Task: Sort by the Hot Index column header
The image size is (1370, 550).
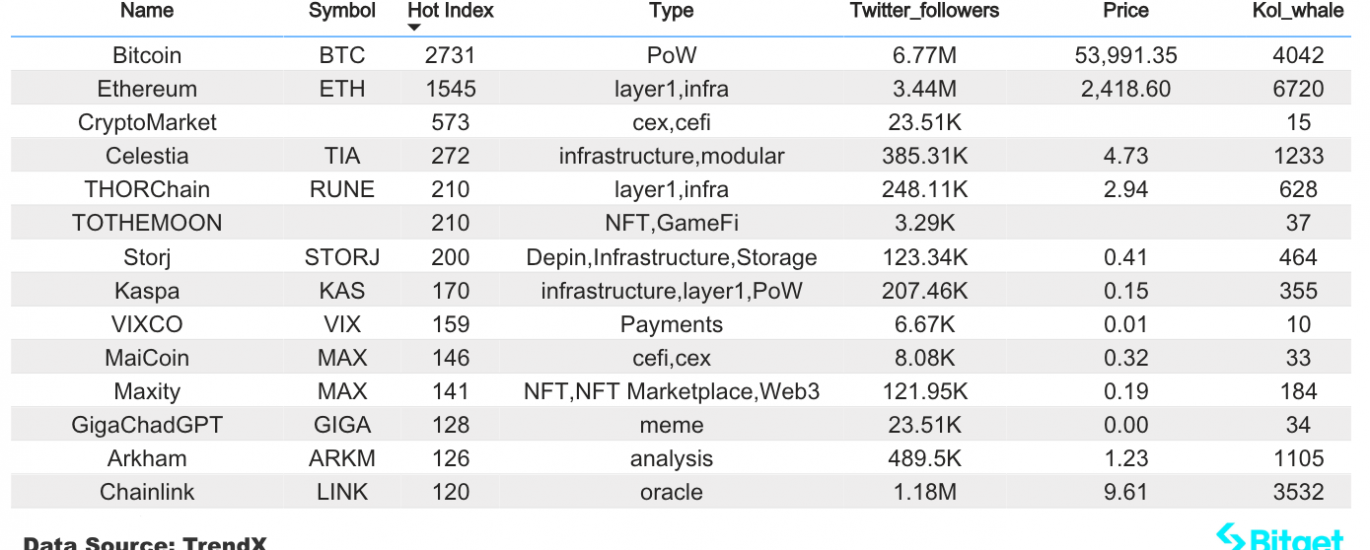Action: click(451, 11)
